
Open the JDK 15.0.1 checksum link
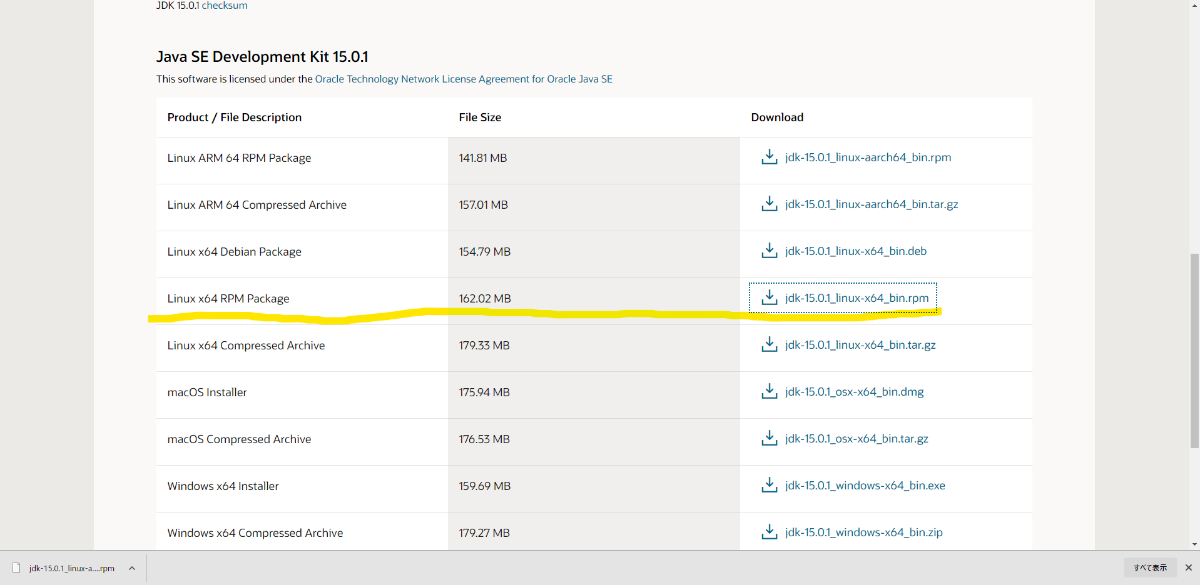tap(224, 5)
